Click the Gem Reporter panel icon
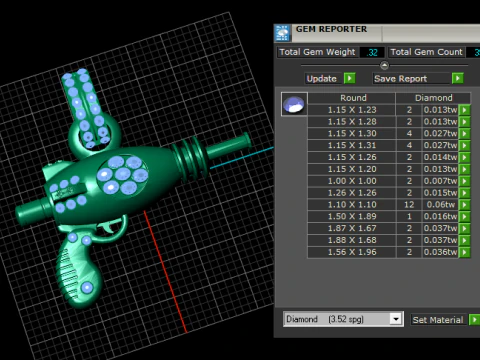Viewport: 480px width, 360px height. [x=282, y=33]
